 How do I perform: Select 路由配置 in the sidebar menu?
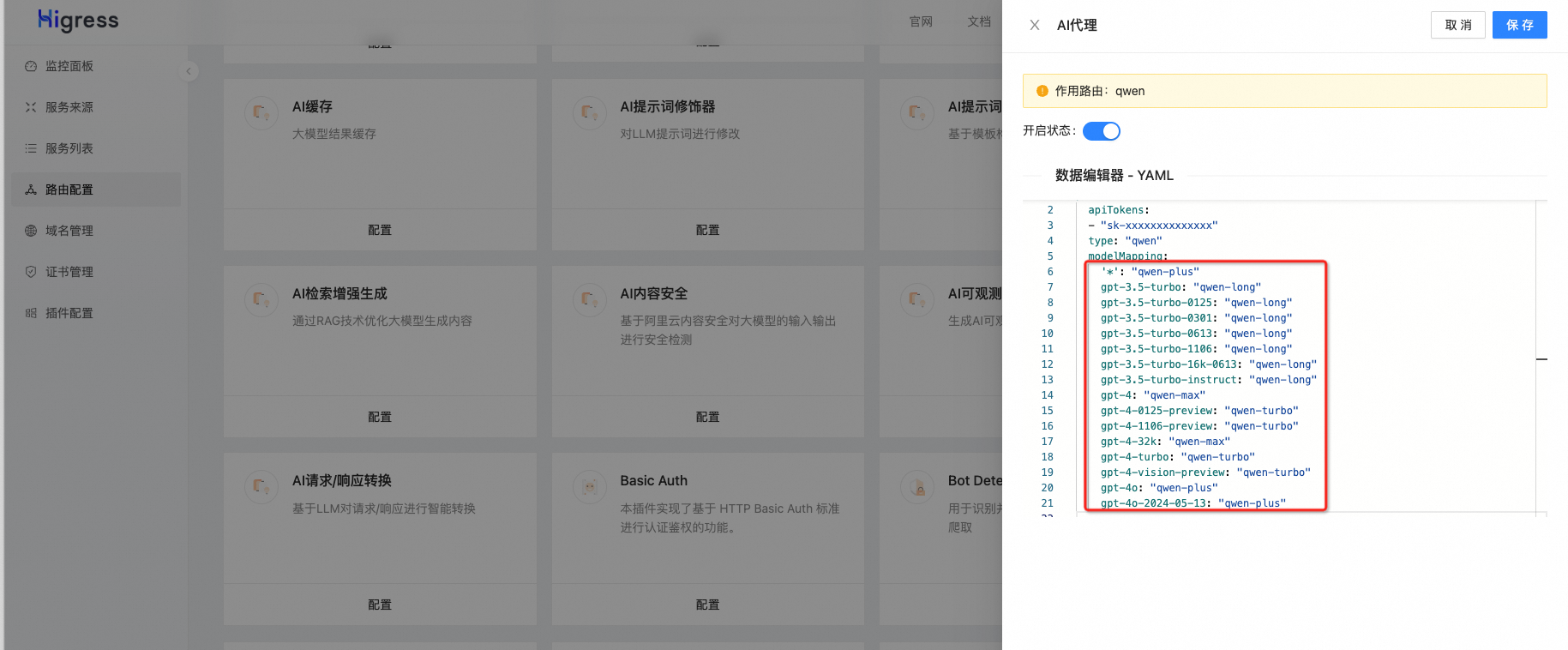[69, 190]
